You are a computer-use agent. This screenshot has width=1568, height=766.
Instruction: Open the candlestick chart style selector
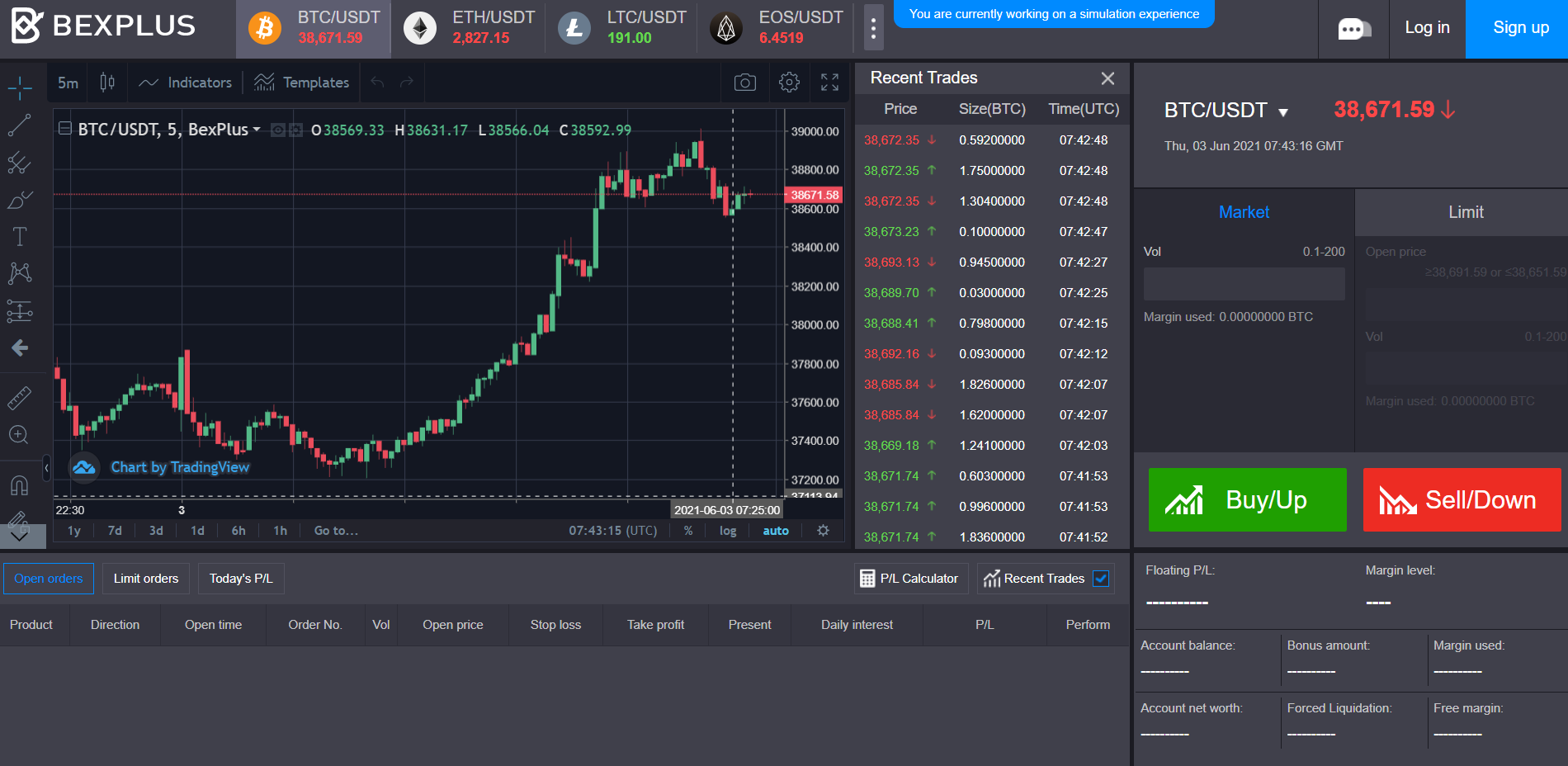point(107,83)
